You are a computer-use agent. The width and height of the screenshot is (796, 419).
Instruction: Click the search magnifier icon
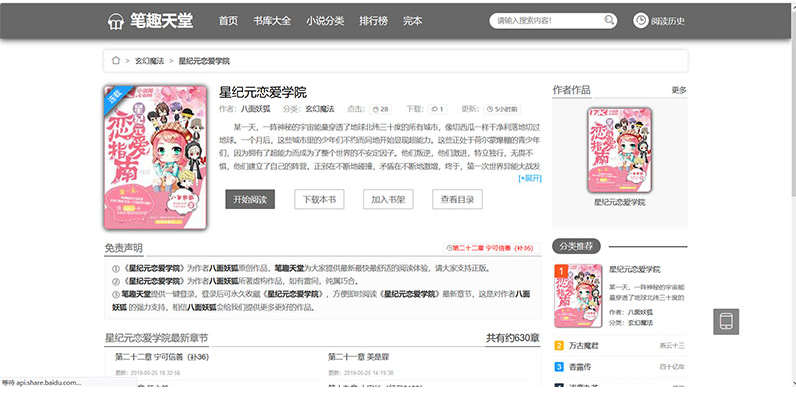pyautogui.click(x=609, y=20)
